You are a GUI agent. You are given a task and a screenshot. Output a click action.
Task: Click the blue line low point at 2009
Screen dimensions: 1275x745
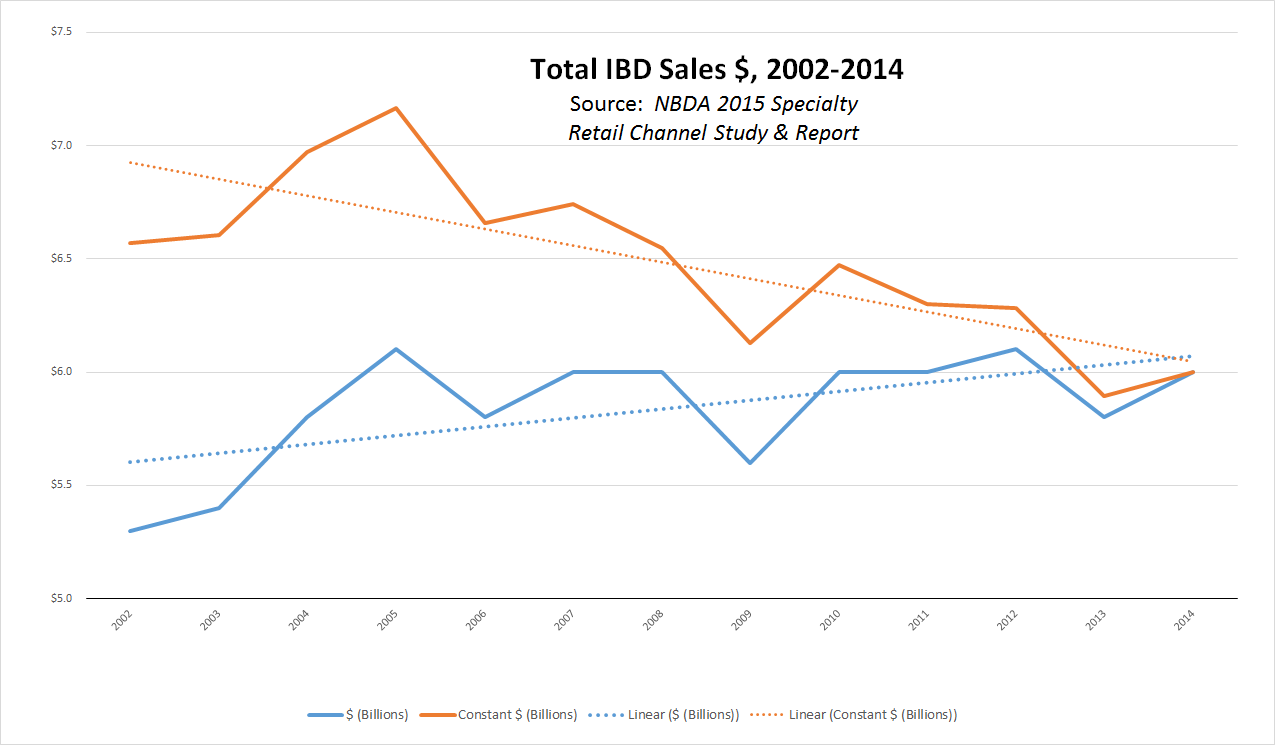(750, 462)
